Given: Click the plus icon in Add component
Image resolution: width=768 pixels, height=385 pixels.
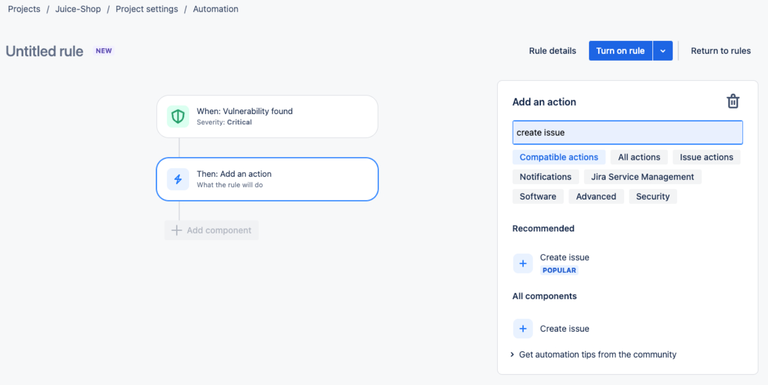Looking at the screenshot, I should pos(176,230).
